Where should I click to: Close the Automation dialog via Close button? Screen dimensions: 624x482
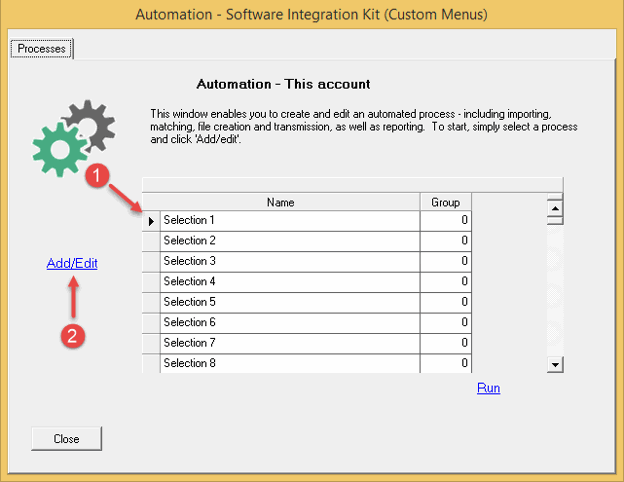tap(66, 439)
